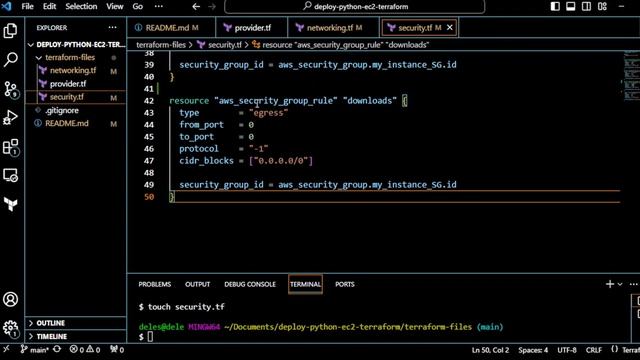
Task: Open the Selection menu
Action: pyautogui.click(x=81, y=7)
